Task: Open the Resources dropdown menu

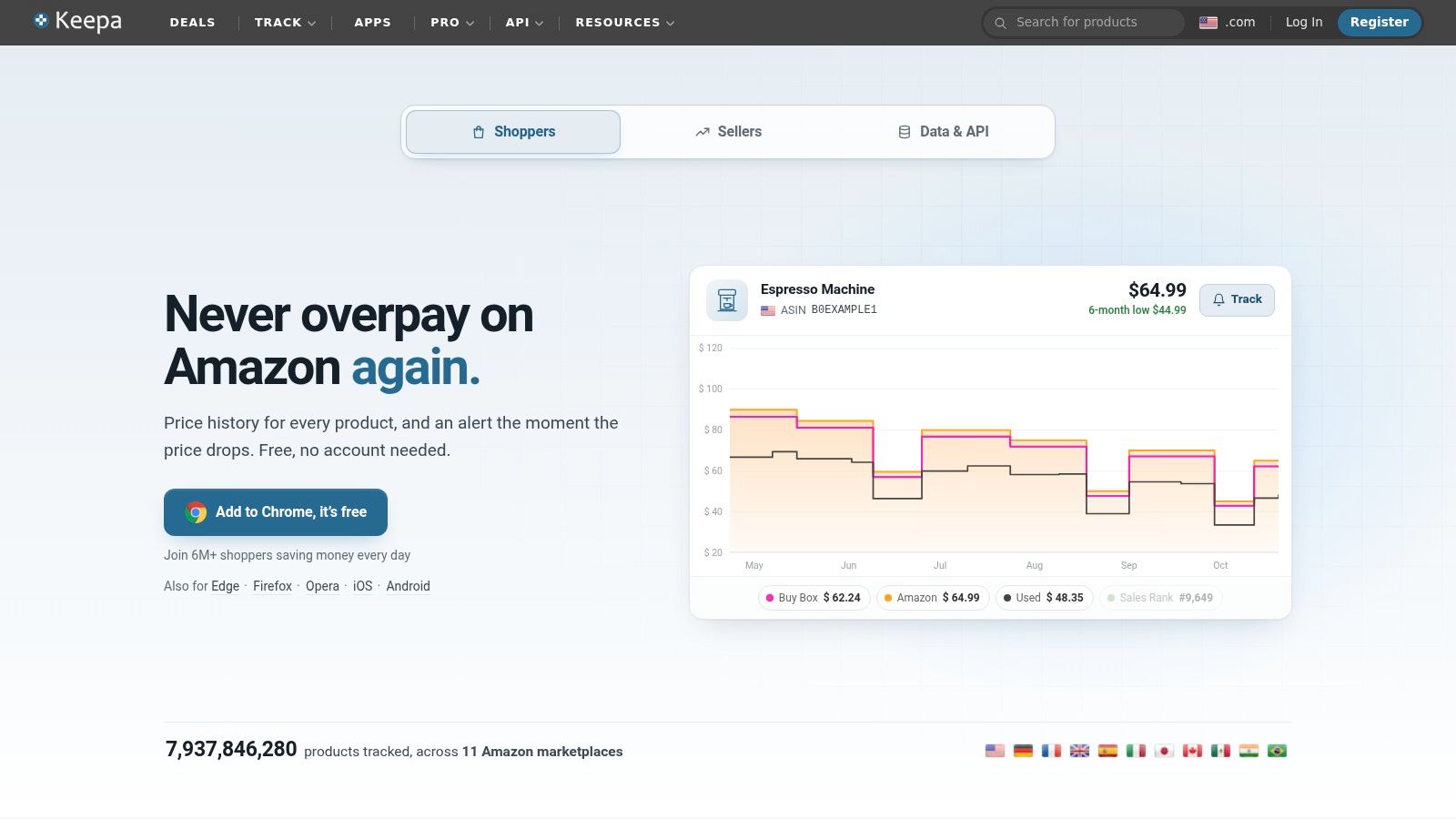Action: click(624, 23)
